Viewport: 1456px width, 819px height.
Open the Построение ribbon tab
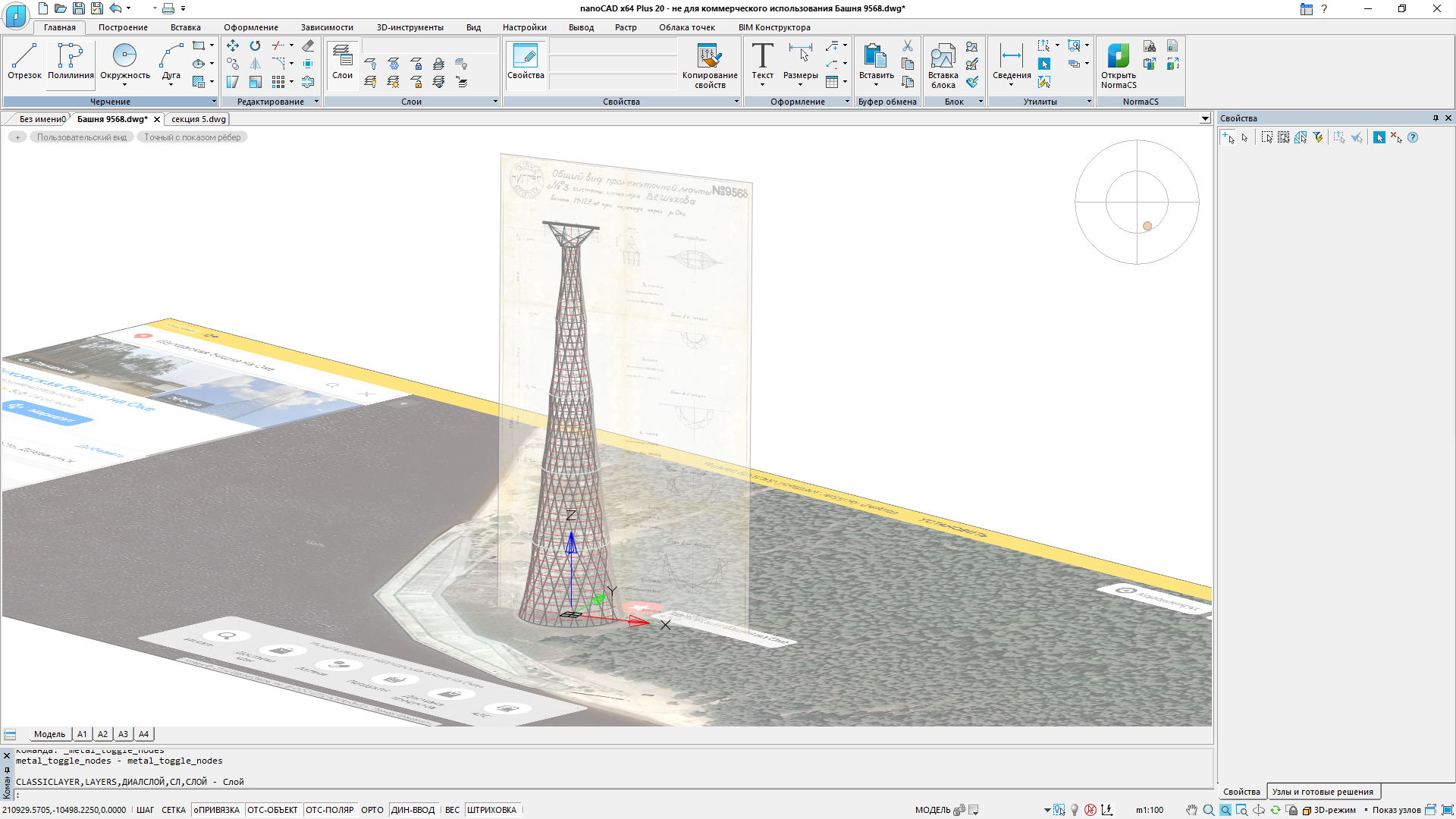(123, 27)
